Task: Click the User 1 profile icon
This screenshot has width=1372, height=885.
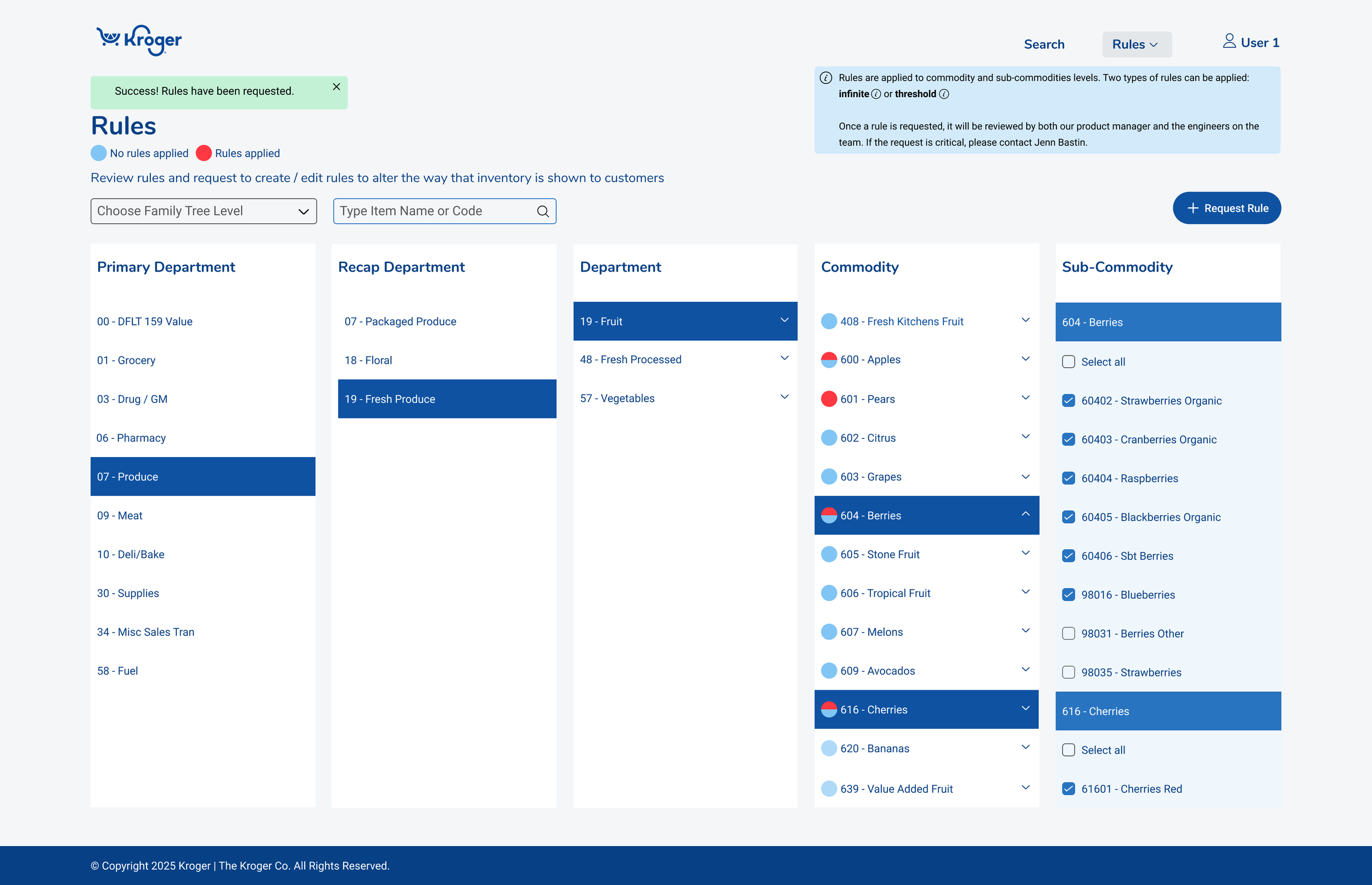Action: click(1229, 41)
